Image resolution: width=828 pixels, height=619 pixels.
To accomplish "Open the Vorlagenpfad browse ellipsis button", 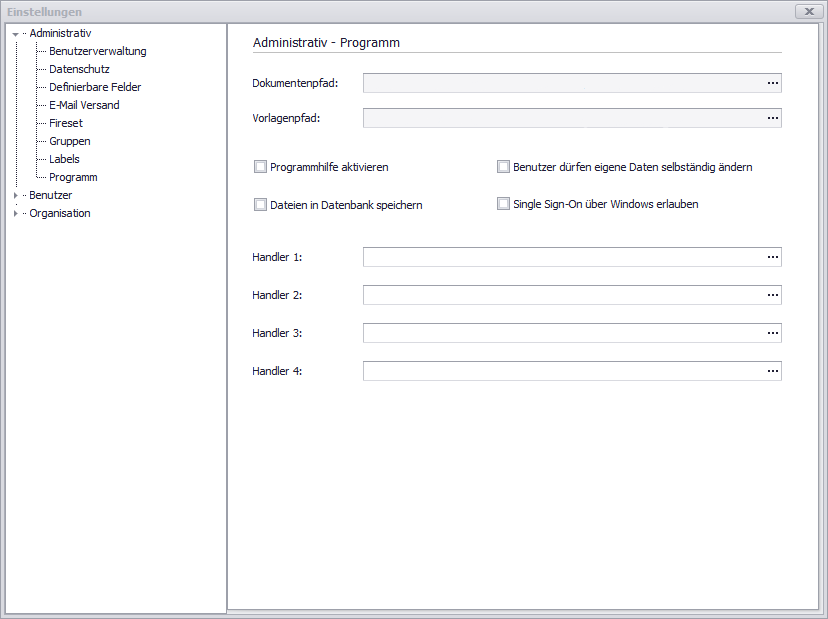I will [x=772, y=118].
